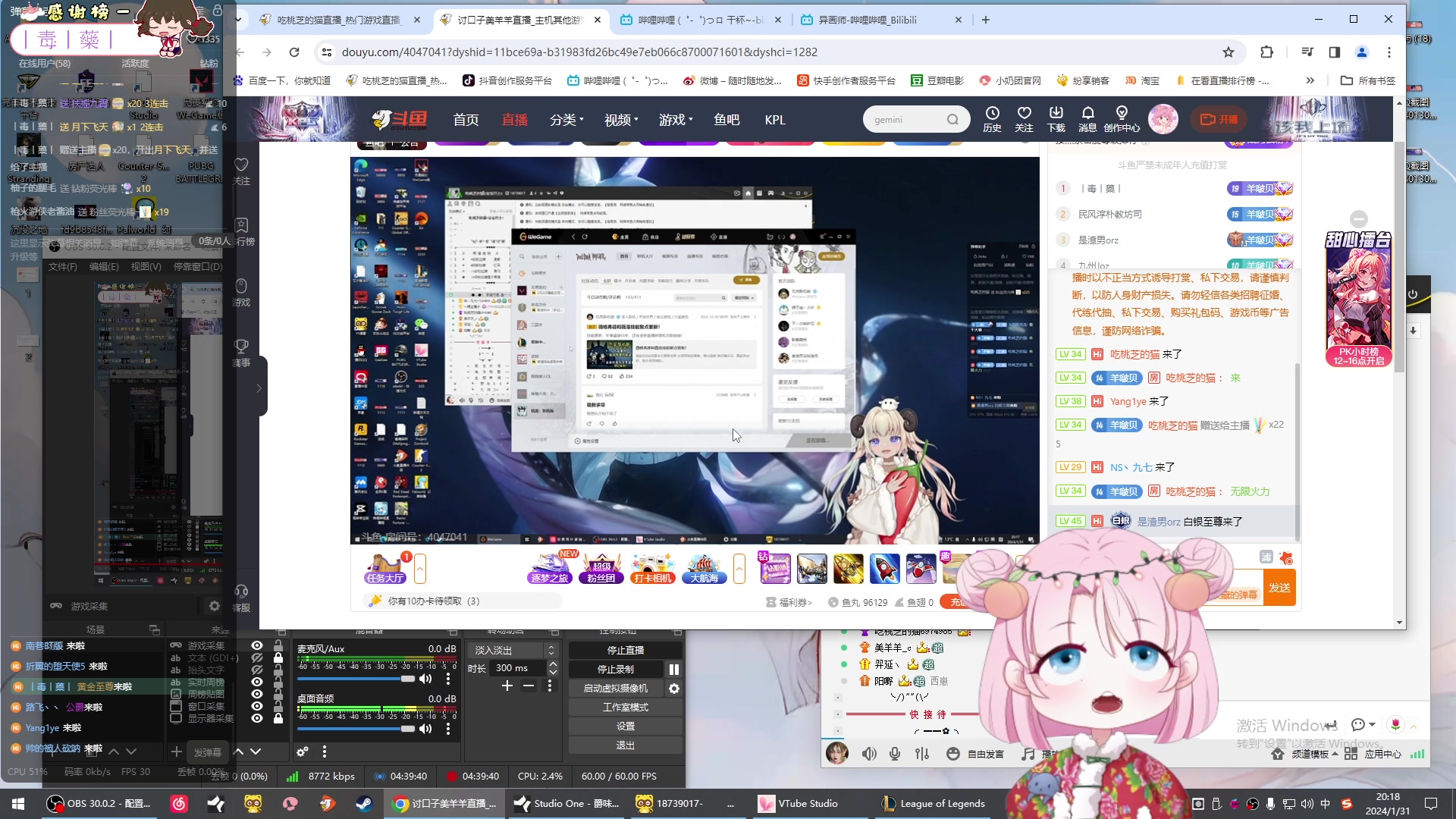Expand the 分类 dropdown in Douyu nav
The image size is (1456, 819).
point(566,120)
